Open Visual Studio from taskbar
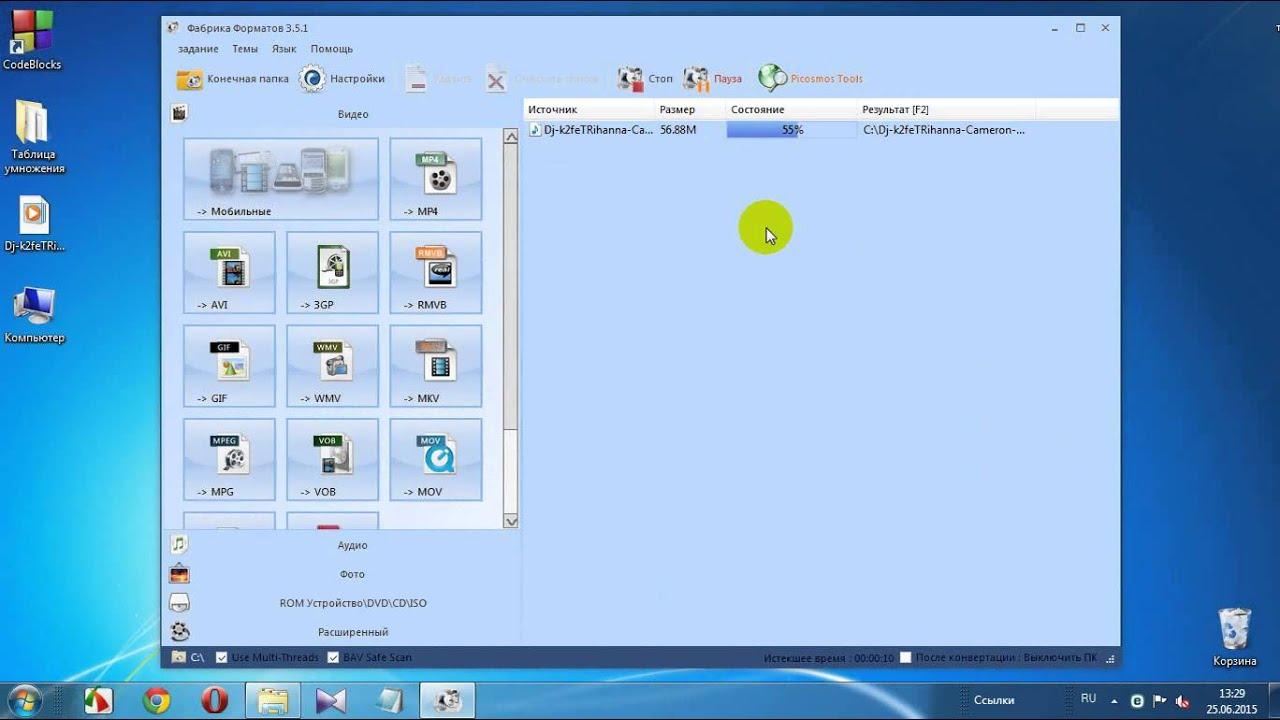This screenshot has width=1280, height=720. 330,701
